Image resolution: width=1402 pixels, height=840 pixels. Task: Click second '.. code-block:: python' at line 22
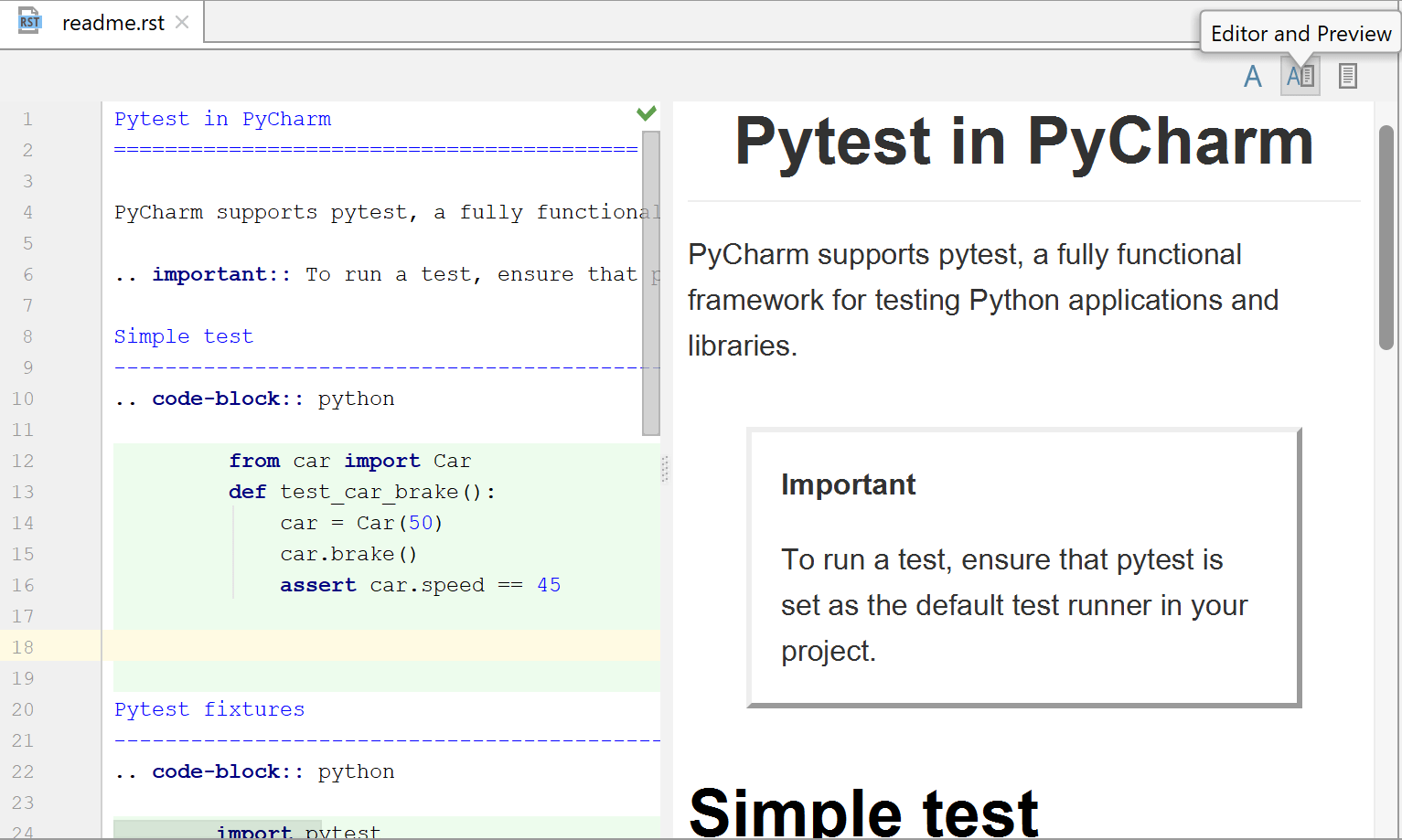coord(254,771)
